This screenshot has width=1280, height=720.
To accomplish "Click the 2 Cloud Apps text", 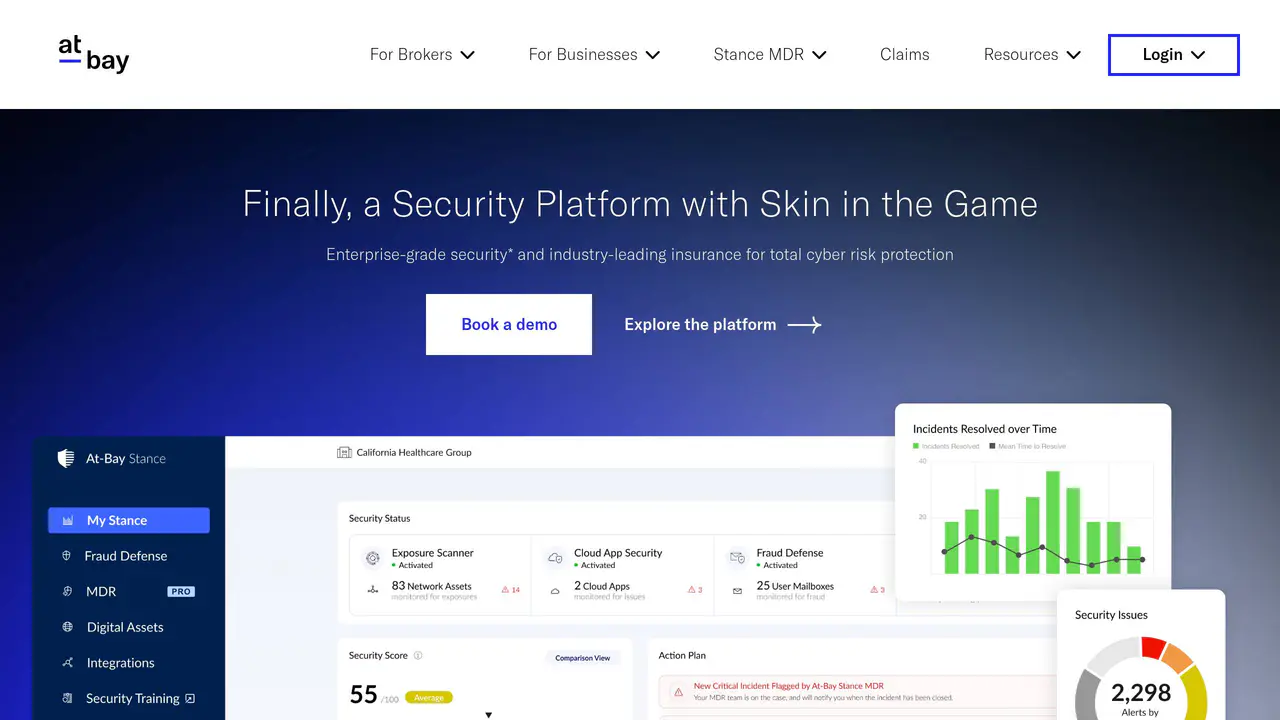I will [602, 586].
